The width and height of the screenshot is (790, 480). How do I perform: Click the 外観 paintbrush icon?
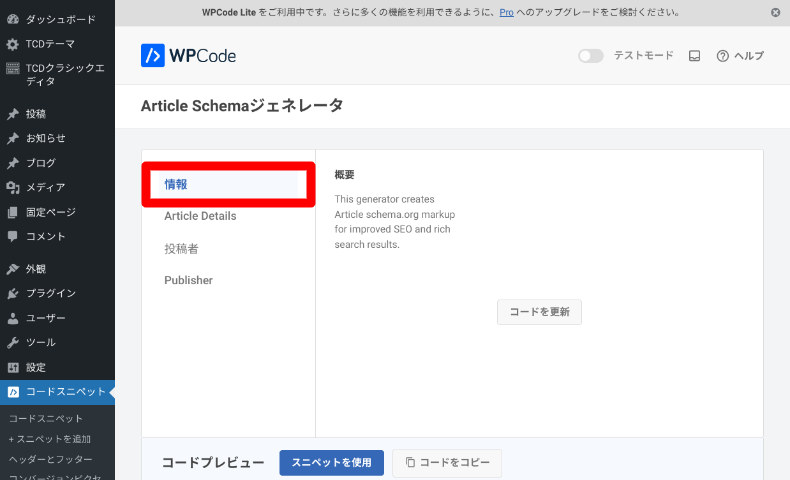tap(13, 269)
